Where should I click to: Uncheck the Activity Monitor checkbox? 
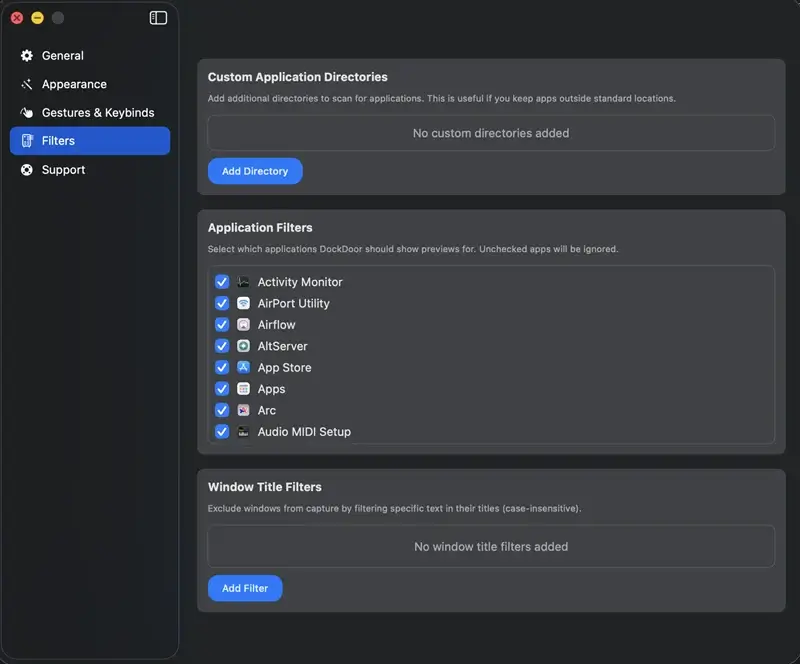click(x=222, y=282)
